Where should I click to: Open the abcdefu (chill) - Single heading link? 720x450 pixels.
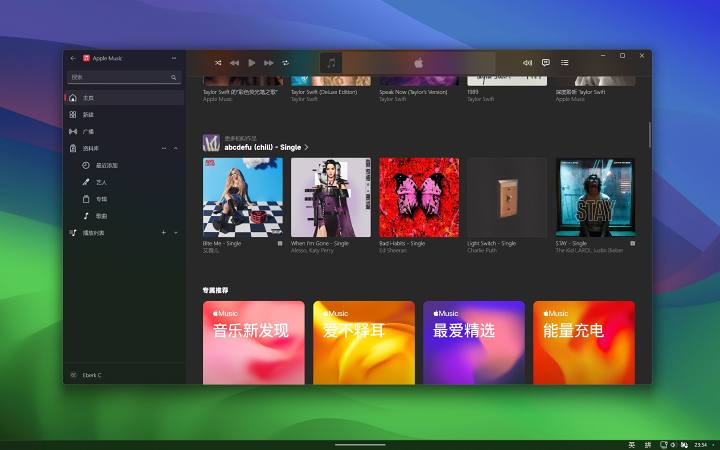pyautogui.click(x=263, y=147)
